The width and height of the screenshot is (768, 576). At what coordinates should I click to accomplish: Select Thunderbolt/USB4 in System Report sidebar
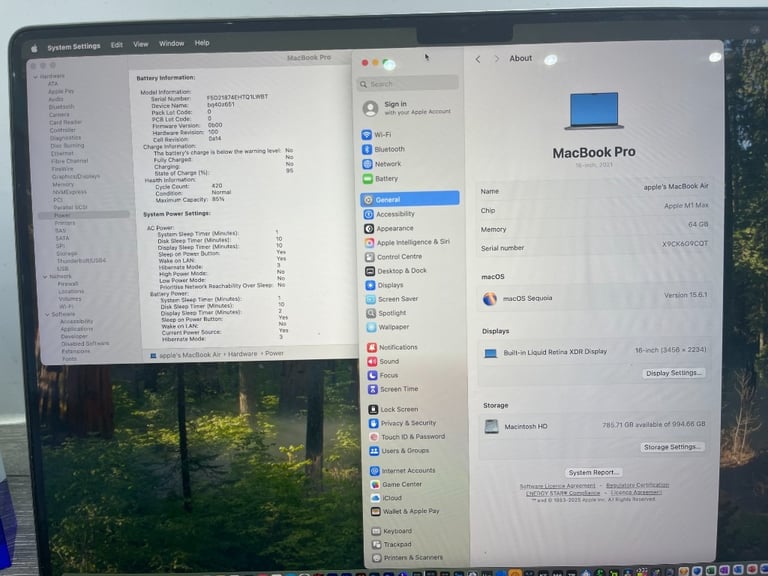pos(81,261)
